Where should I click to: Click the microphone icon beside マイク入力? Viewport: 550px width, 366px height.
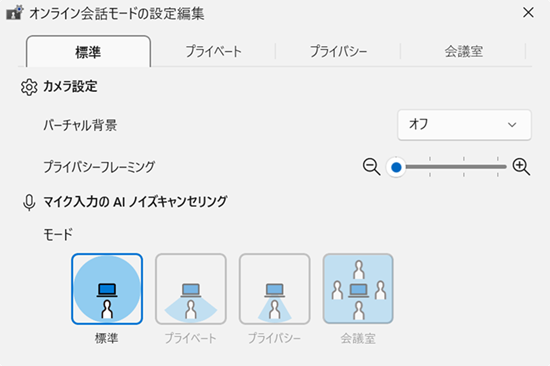pos(29,202)
